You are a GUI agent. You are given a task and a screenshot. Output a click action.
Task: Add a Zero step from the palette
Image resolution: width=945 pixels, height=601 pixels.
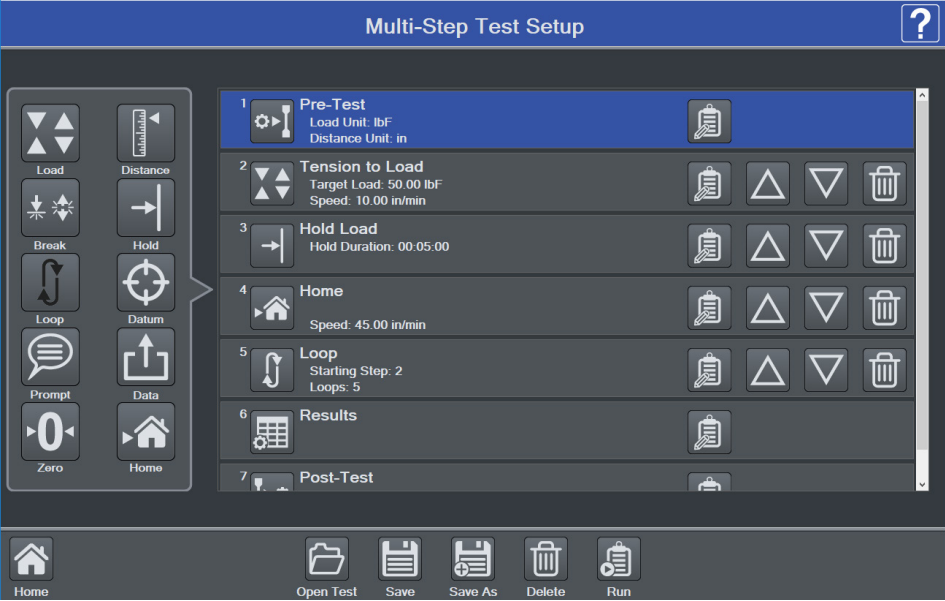coord(50,432)
